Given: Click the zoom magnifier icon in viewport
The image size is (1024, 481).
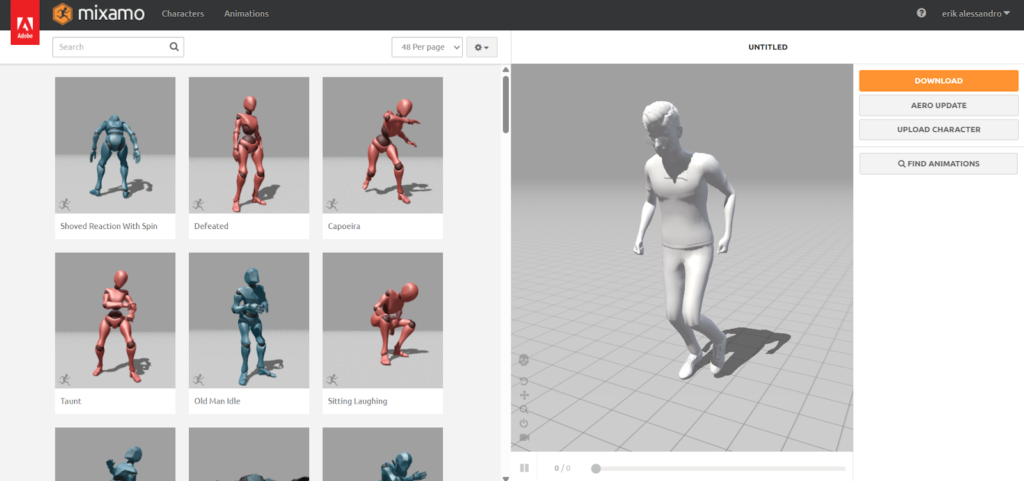Looking at the screenshot, I should pos(524,409).
